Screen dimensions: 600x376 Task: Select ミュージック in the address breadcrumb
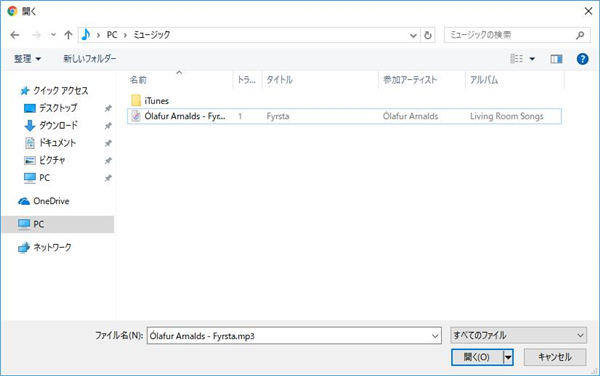pyautogui.click(x=152, y=35)
